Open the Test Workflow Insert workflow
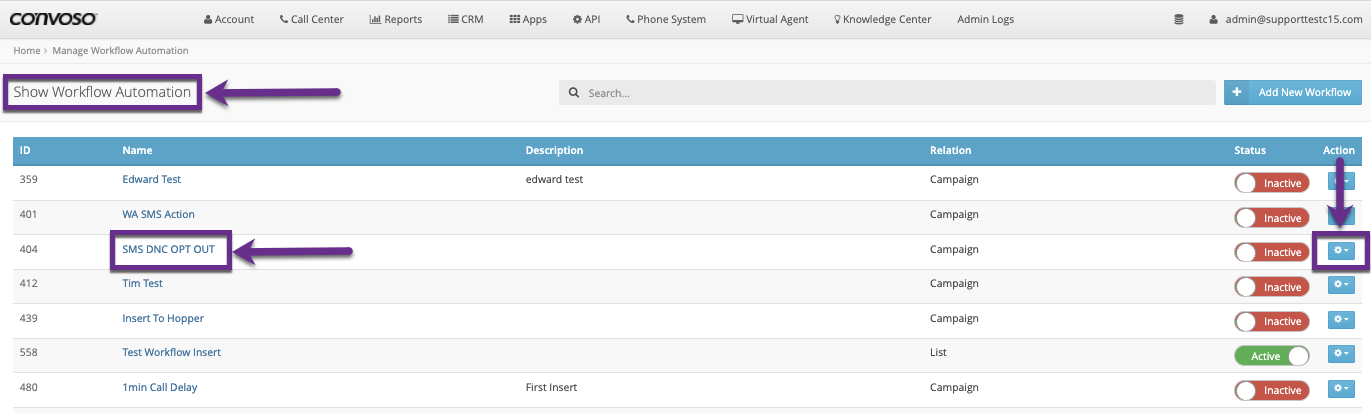Screen dimensions: 1371x413 tap(171, 352)
